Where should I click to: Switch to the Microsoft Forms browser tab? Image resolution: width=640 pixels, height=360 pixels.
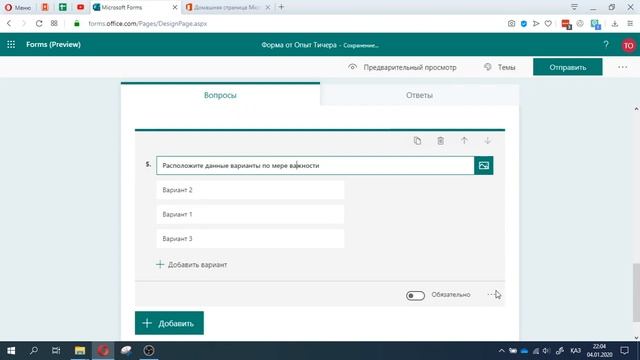point(131,7)
